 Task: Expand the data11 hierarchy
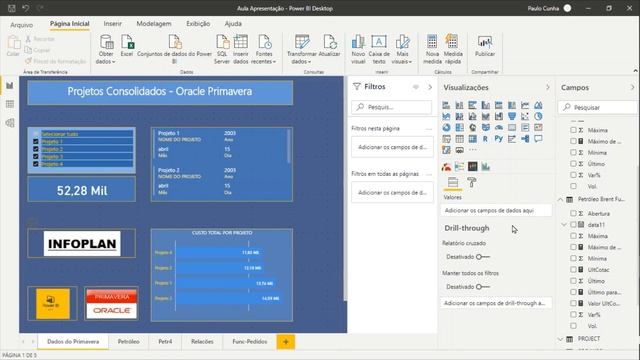564,224
